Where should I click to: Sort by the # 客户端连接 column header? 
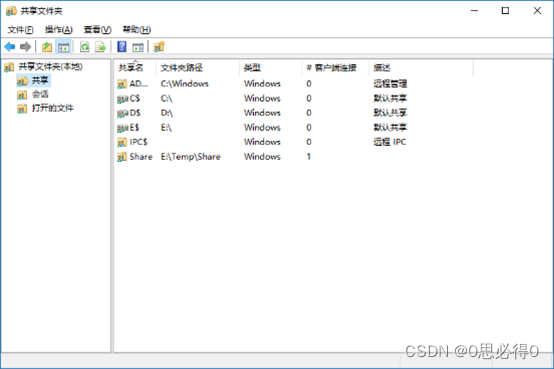pos(336,68)
